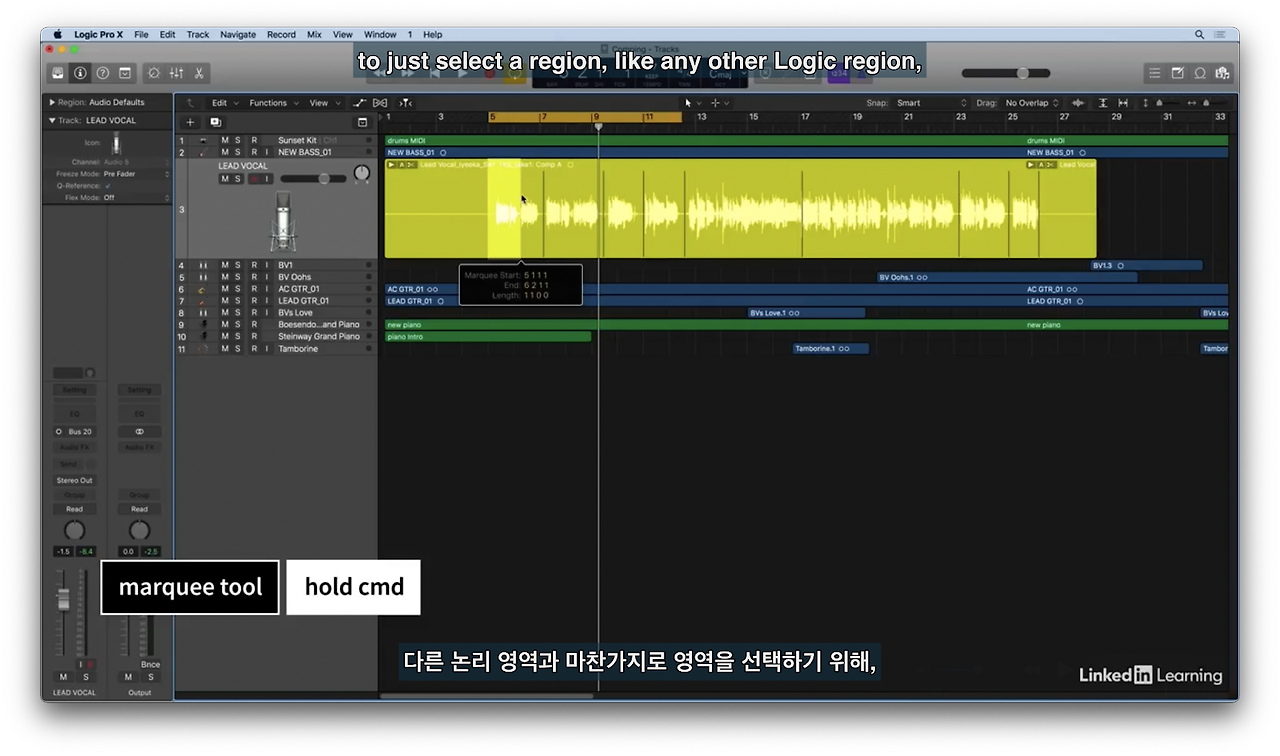This screenshot has height=756, width=1280.
Task: Click the Tamborine.1 region in tracks area
Action: click(831, 349)
